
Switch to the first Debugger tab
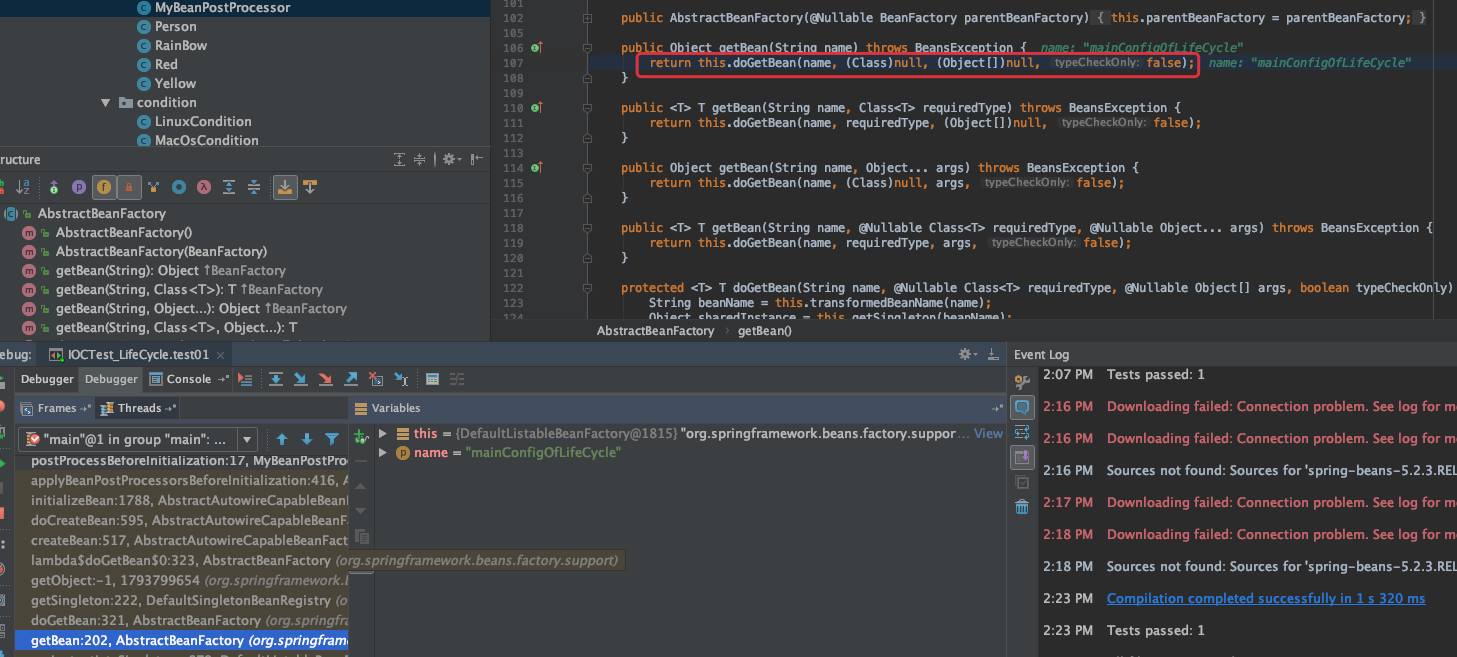pos(48,379)
